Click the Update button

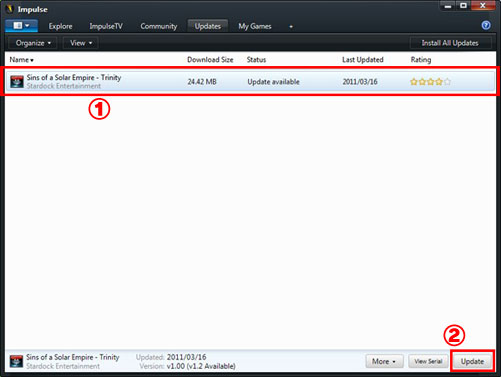pyautogui.click(x=472, y=361)
